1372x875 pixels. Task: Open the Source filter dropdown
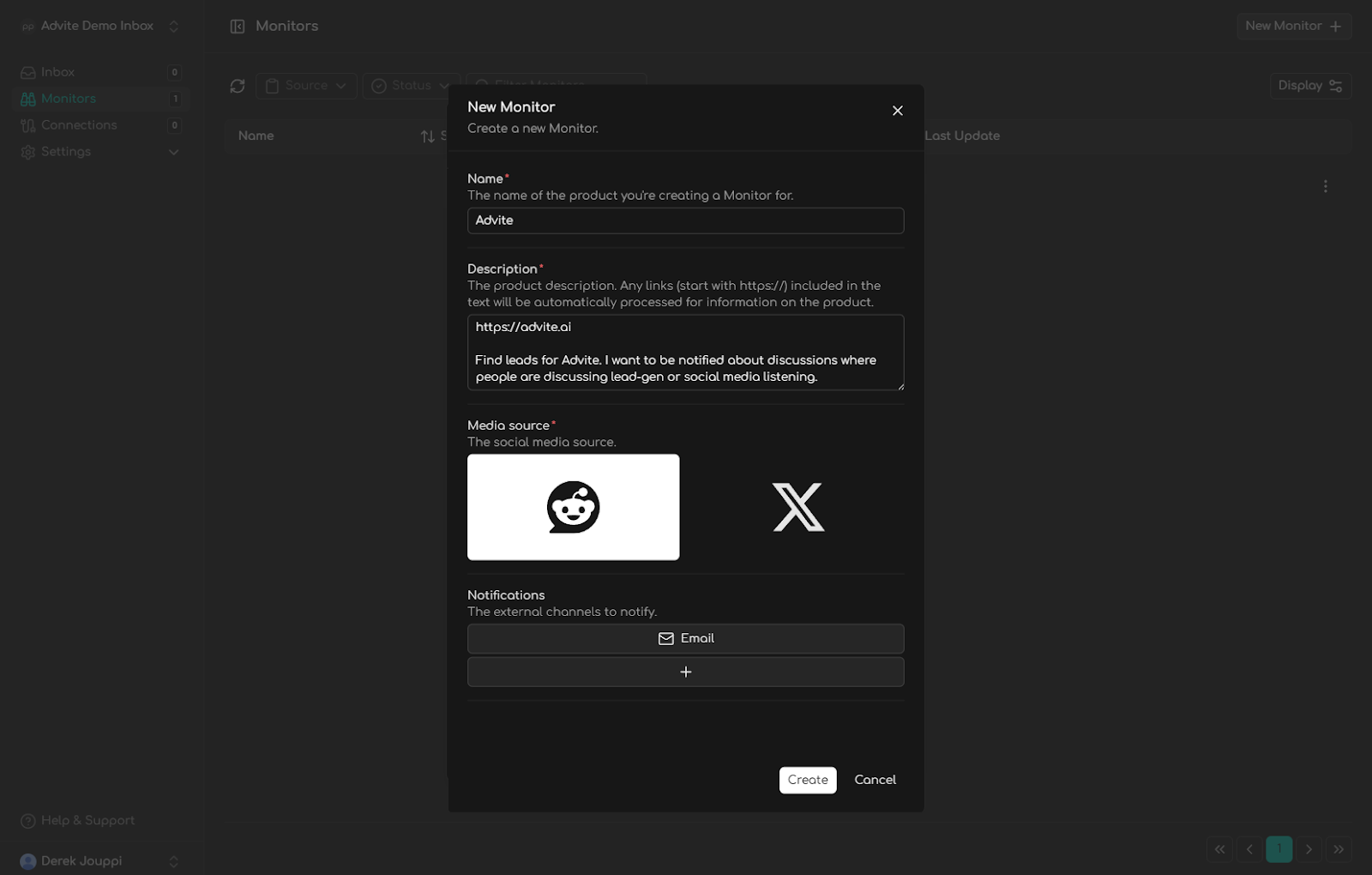(x=306, y=86)
